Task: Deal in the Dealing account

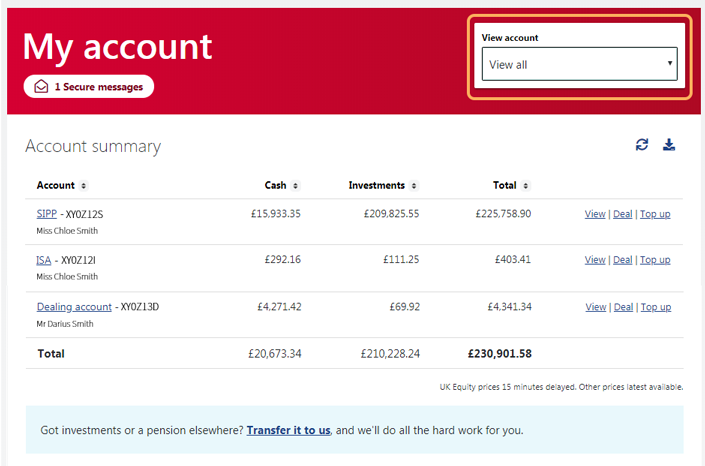Action: [623, 307]
